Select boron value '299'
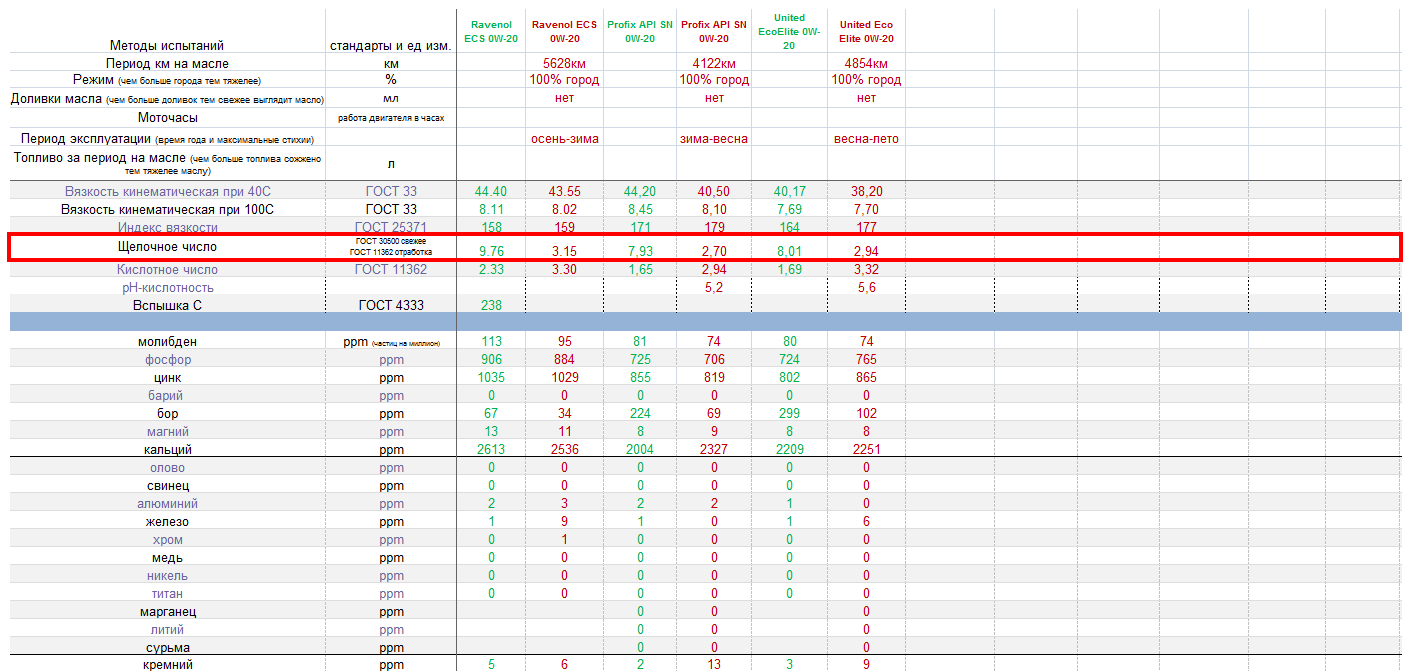 (x=789, y=413)
